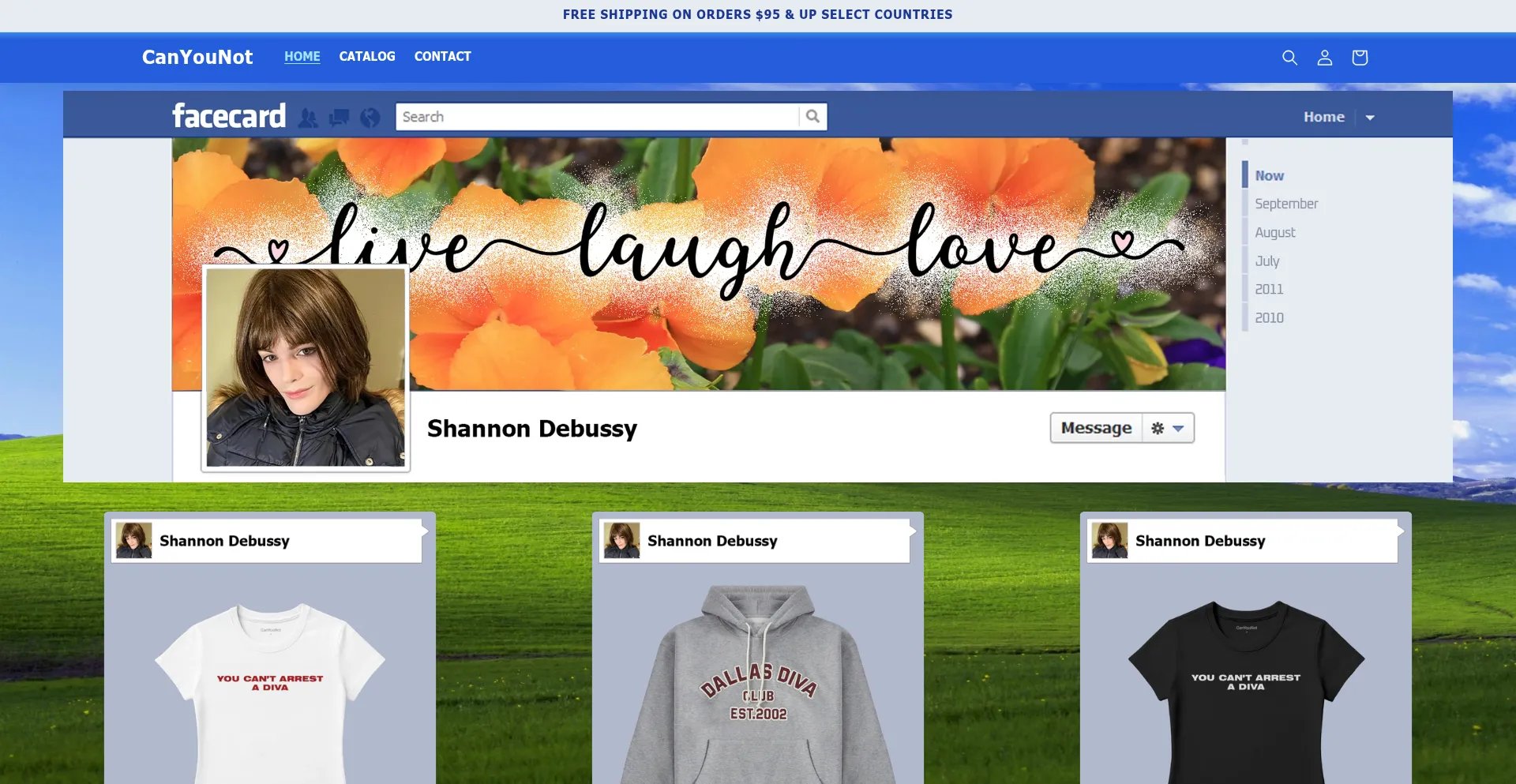Click the avatar on the black tee post
The height and width of the screenshot is (784, 1516).
click(1109, 541)
